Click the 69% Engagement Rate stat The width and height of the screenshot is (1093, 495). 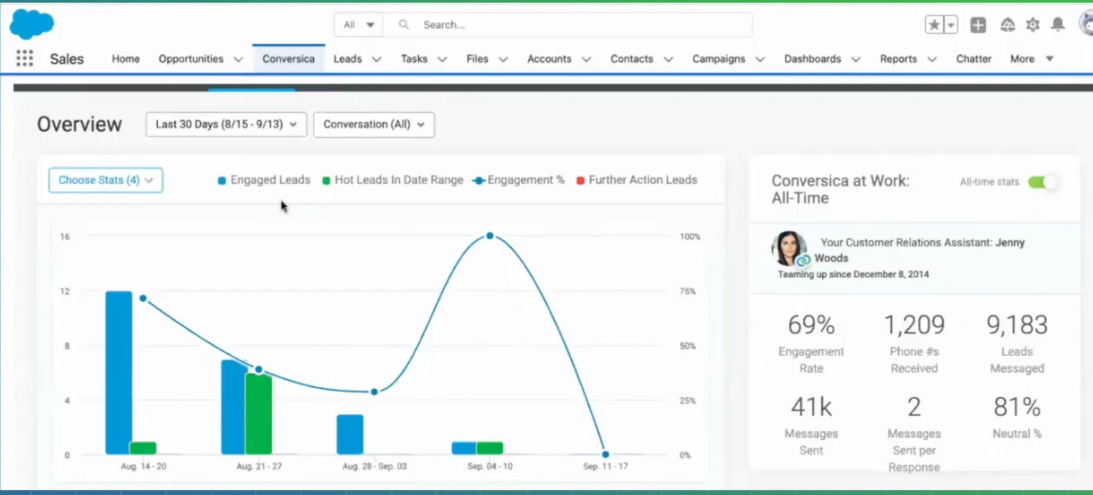pyautogui.click(x=811, y=344)
